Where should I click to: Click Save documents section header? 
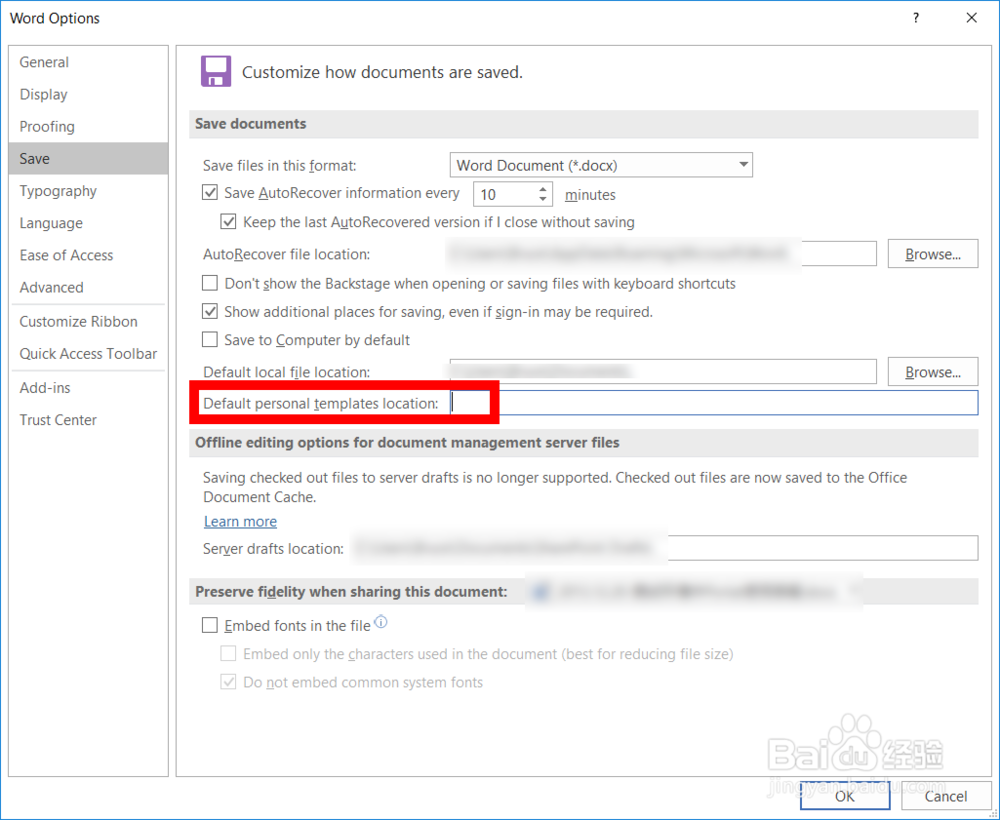click(x=584, y=124)
